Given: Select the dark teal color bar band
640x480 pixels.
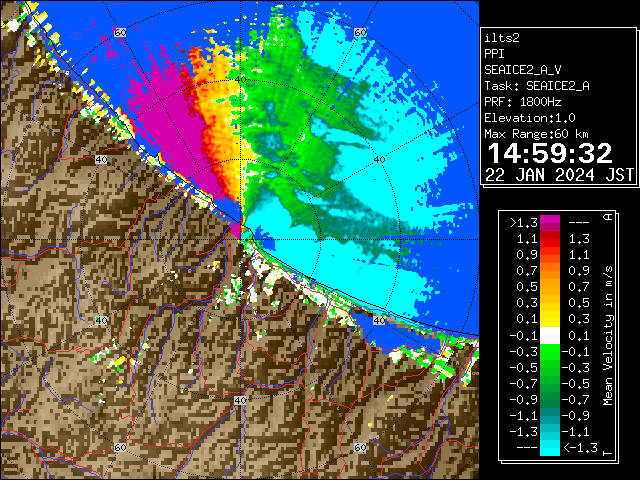Looking at the screenshot, I should coord(550,416).
